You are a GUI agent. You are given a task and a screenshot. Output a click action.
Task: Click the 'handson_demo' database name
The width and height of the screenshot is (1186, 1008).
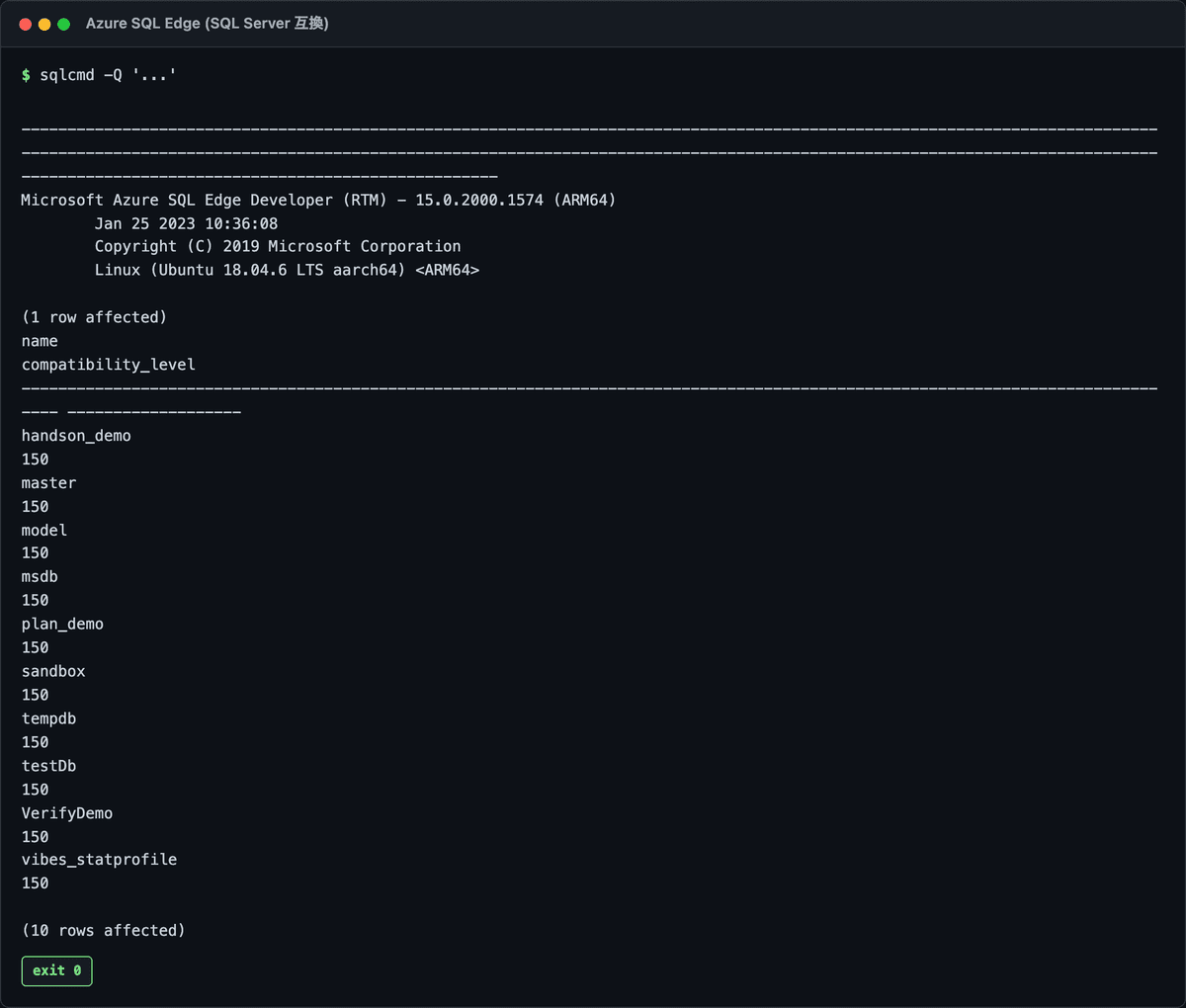pos(76,436)
